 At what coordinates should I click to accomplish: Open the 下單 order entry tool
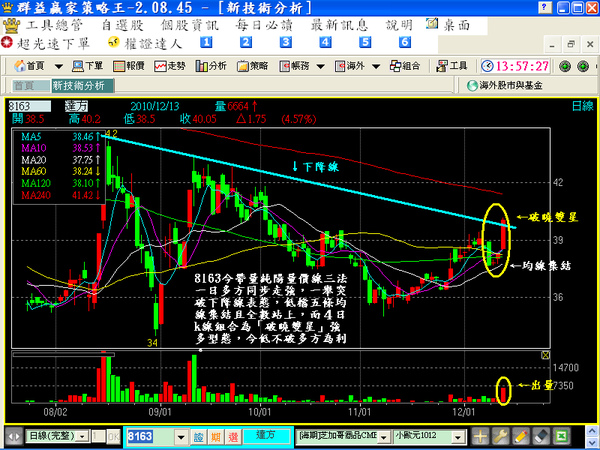88,66
